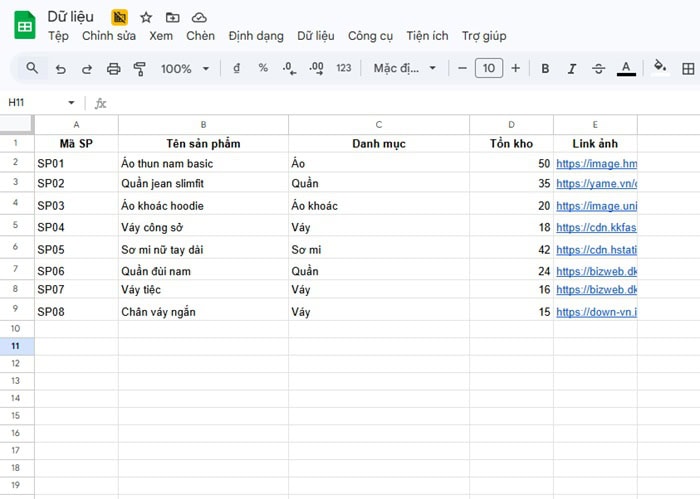Screen dimensions: 700x499
Task: Open the Chèn menu
Action: point(200,36)
